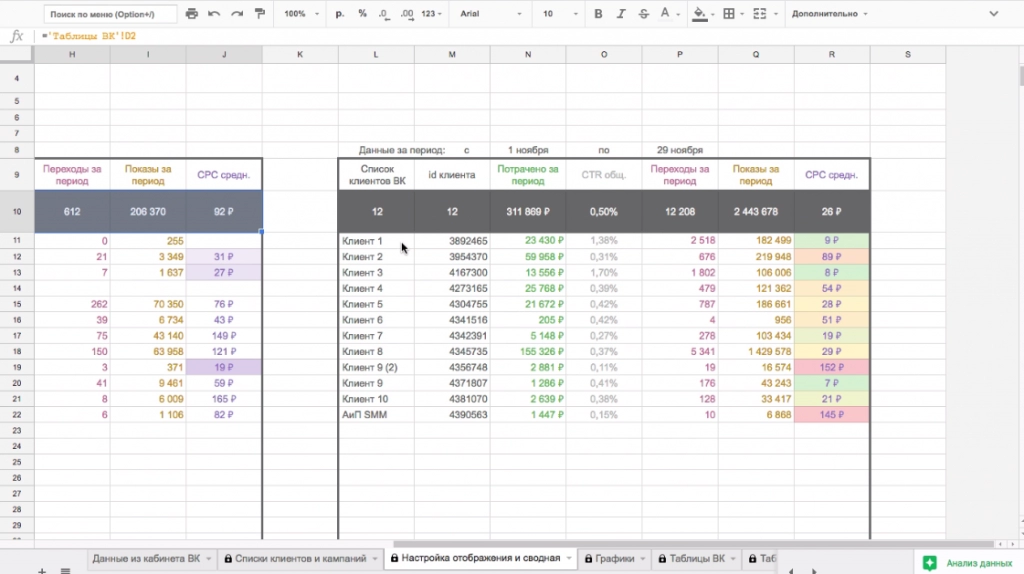Select column header L
The image size is (1024, 574).
[376, 54]
